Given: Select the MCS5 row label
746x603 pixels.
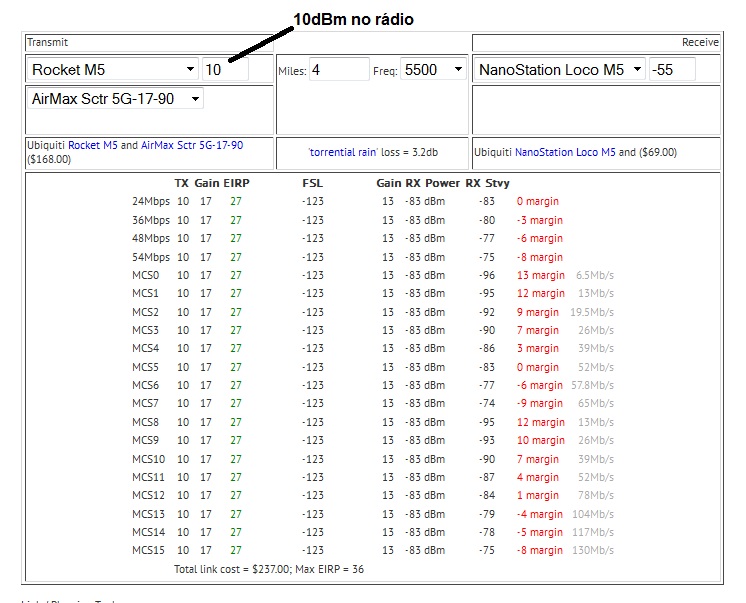Looking at the screenshot, I should (x=146, y=367).
